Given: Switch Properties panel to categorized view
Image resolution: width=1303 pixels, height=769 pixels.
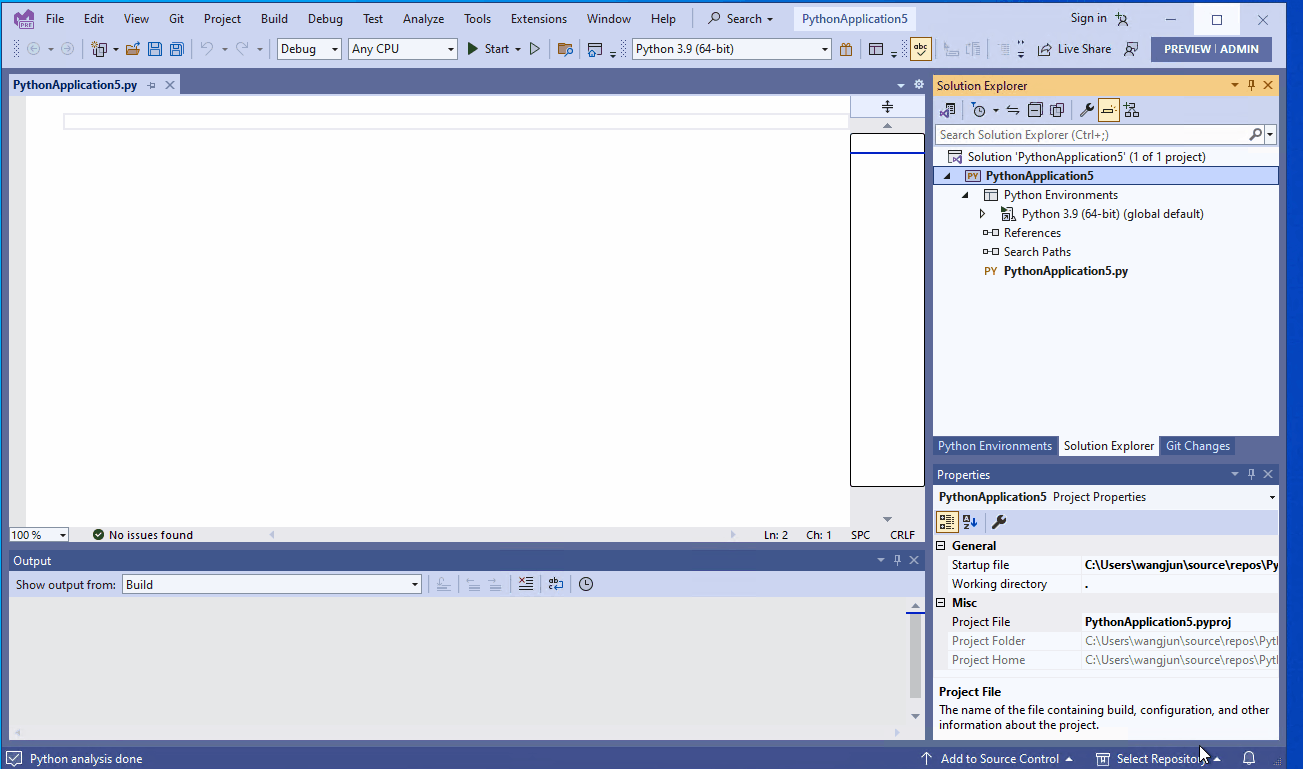Looking at the screenshot, I should pyautogui.click(x=946, y=521).
